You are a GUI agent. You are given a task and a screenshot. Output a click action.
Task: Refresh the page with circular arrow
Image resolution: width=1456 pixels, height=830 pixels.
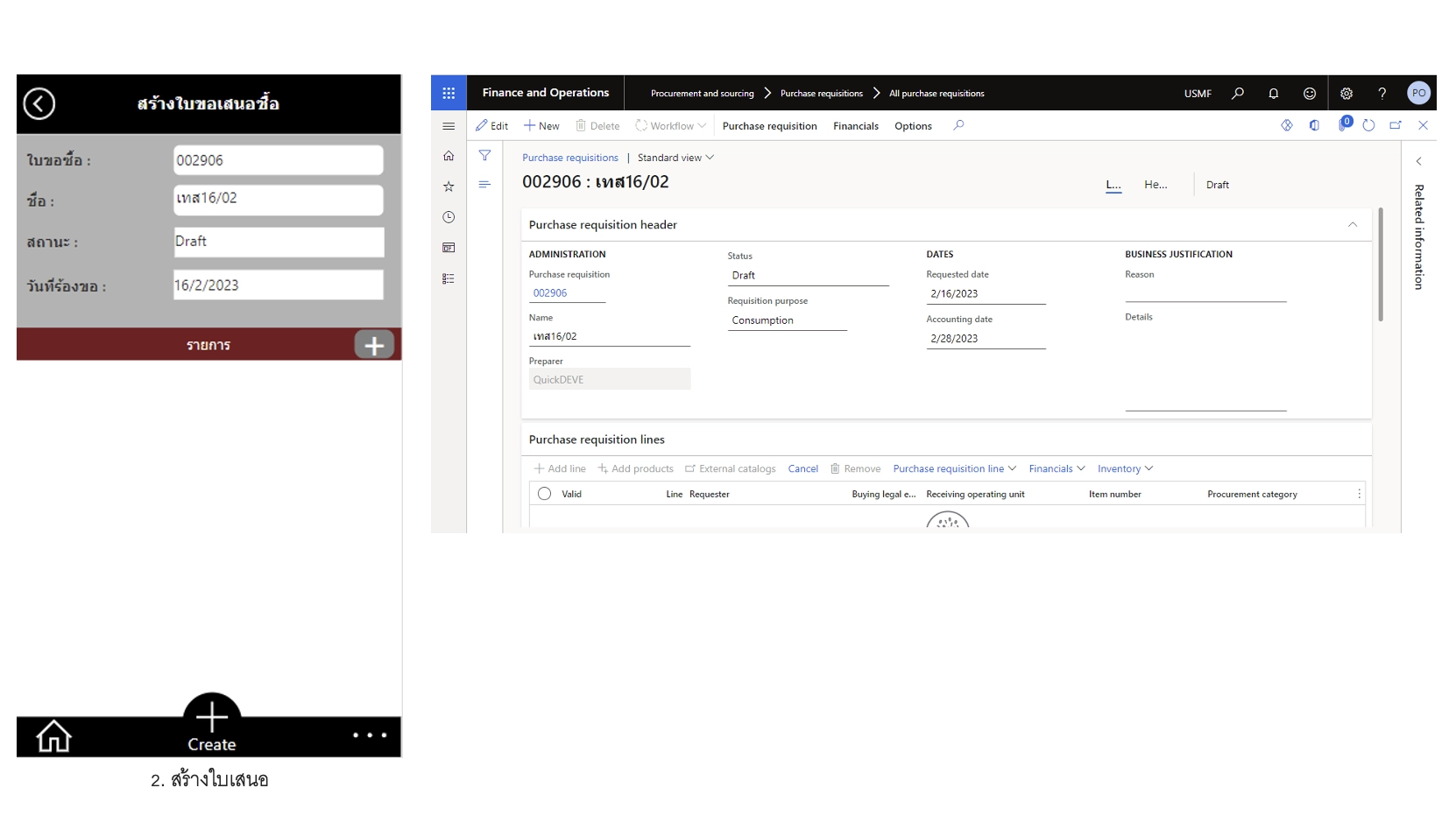1368,125
